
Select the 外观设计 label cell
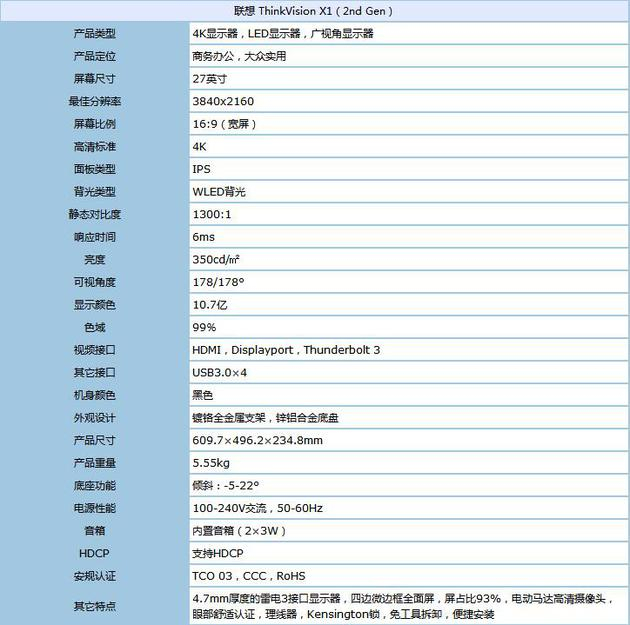[94, 418]
